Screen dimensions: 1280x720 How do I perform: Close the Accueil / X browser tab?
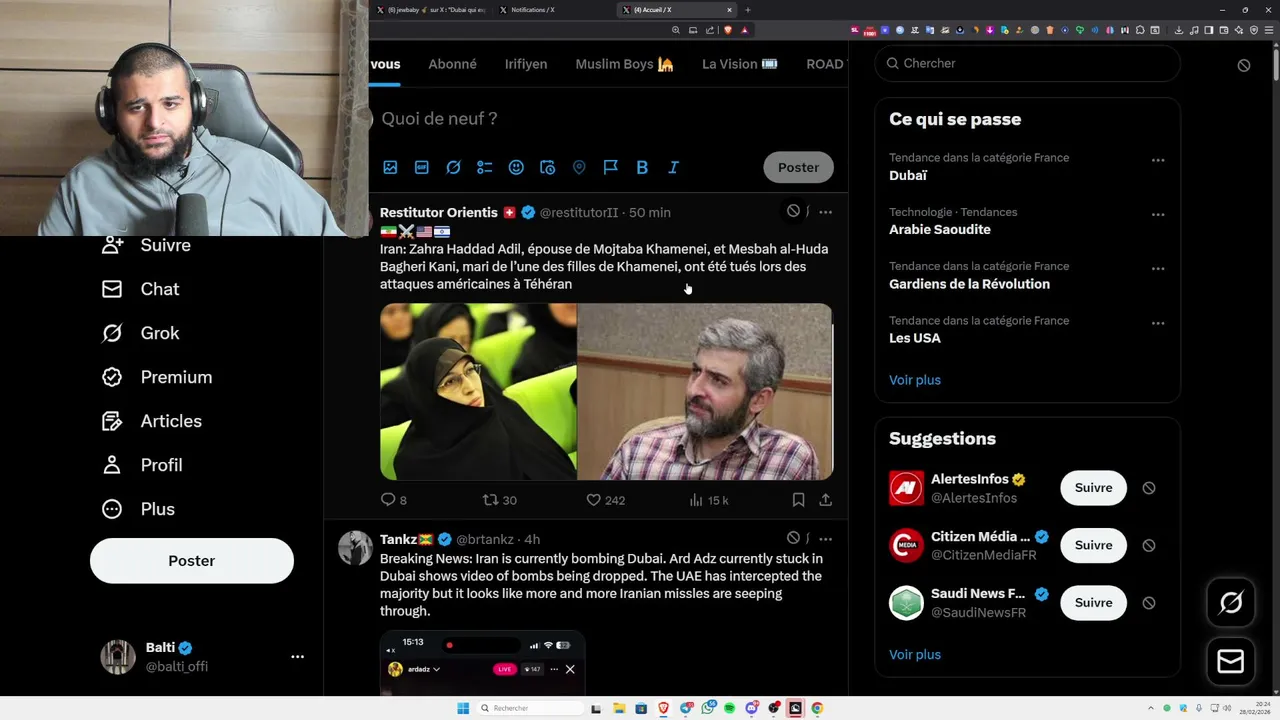(x=729, y=10)
